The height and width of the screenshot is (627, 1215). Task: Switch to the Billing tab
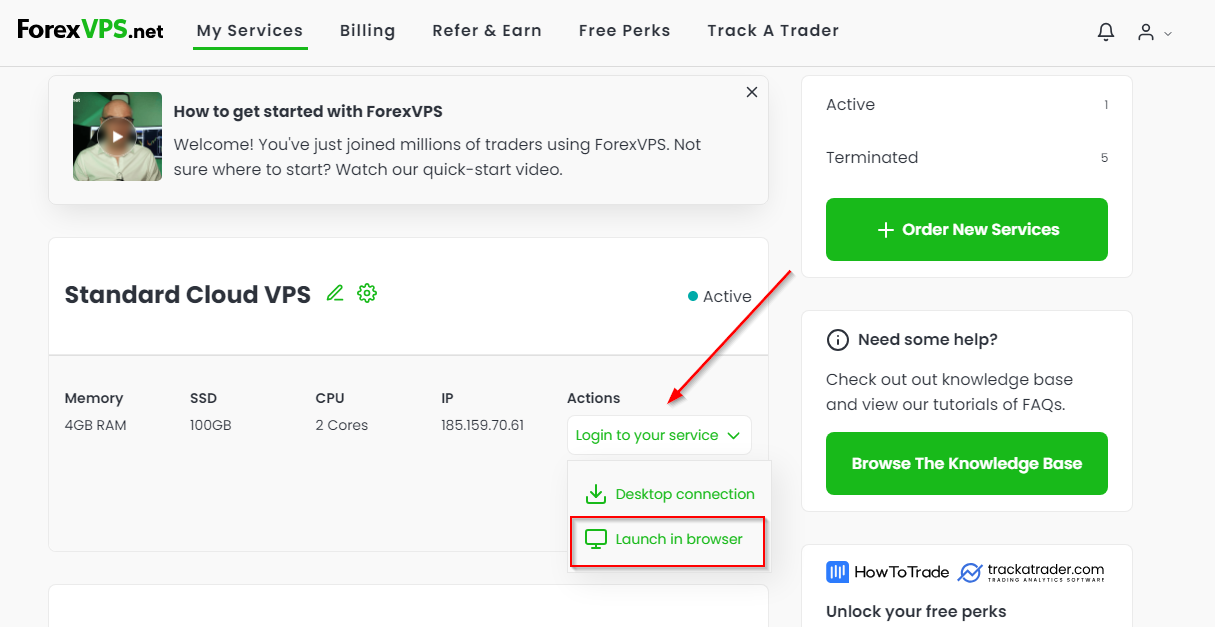367,30
